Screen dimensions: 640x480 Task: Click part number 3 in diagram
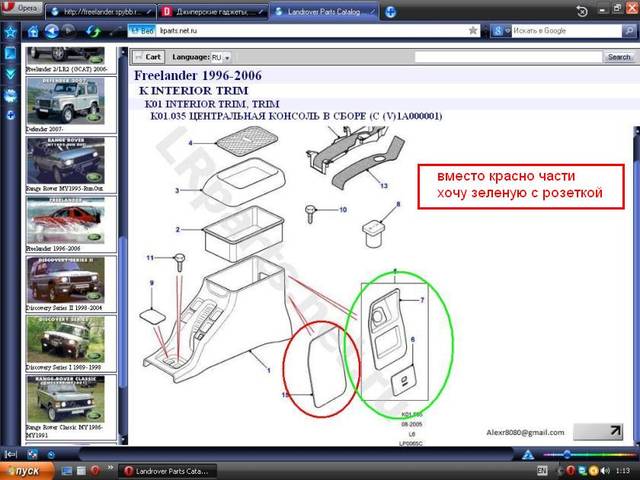coord(177,191)
